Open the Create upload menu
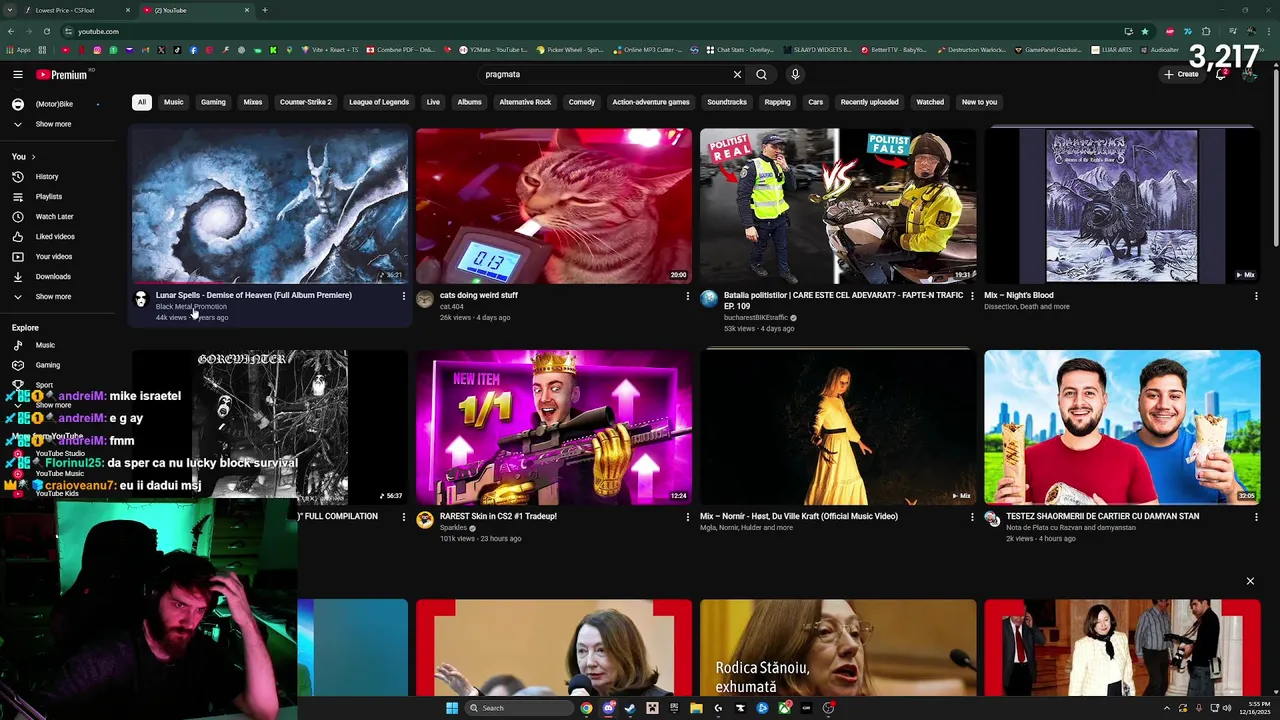 1181,74
